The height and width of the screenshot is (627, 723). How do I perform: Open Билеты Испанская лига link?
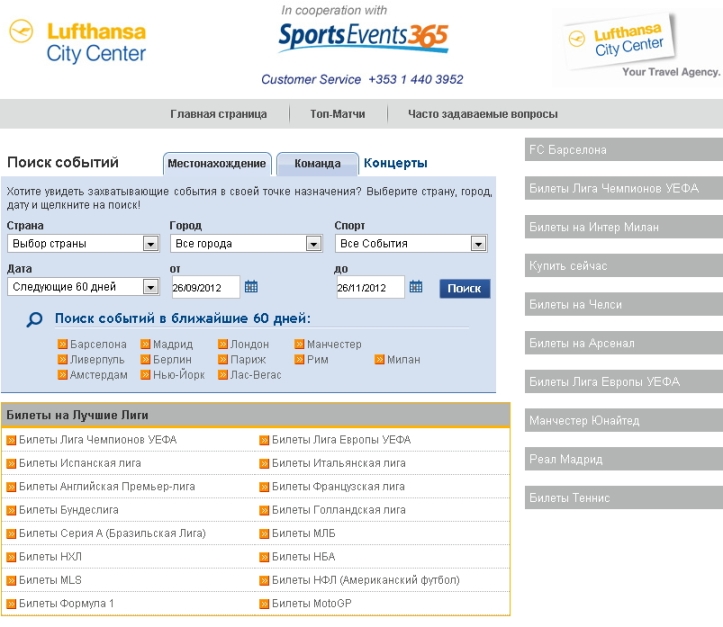point(80,463)
